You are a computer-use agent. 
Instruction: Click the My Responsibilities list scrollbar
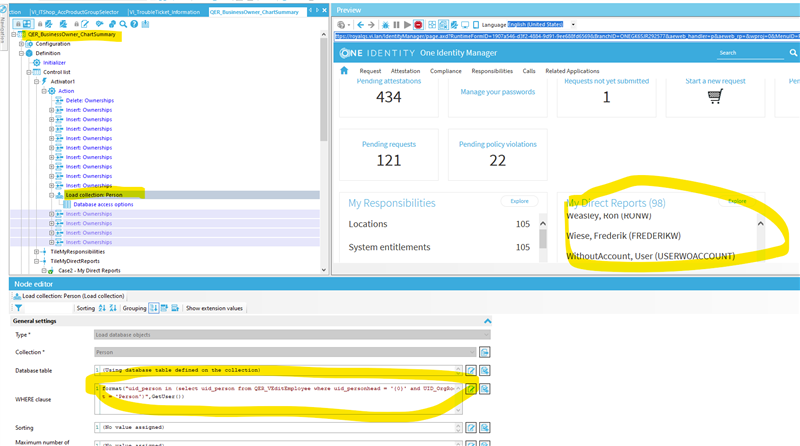[543, 239]
